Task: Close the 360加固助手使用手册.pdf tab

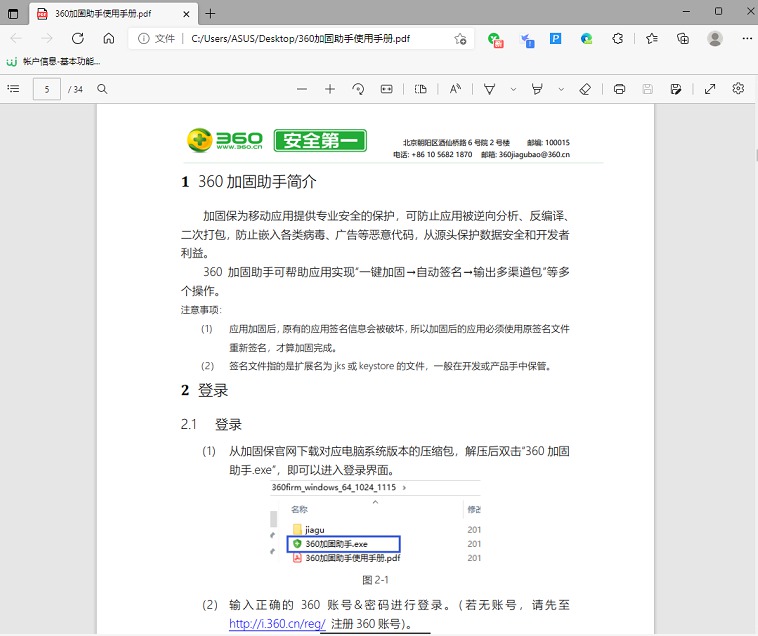Action: coord(186,14)
